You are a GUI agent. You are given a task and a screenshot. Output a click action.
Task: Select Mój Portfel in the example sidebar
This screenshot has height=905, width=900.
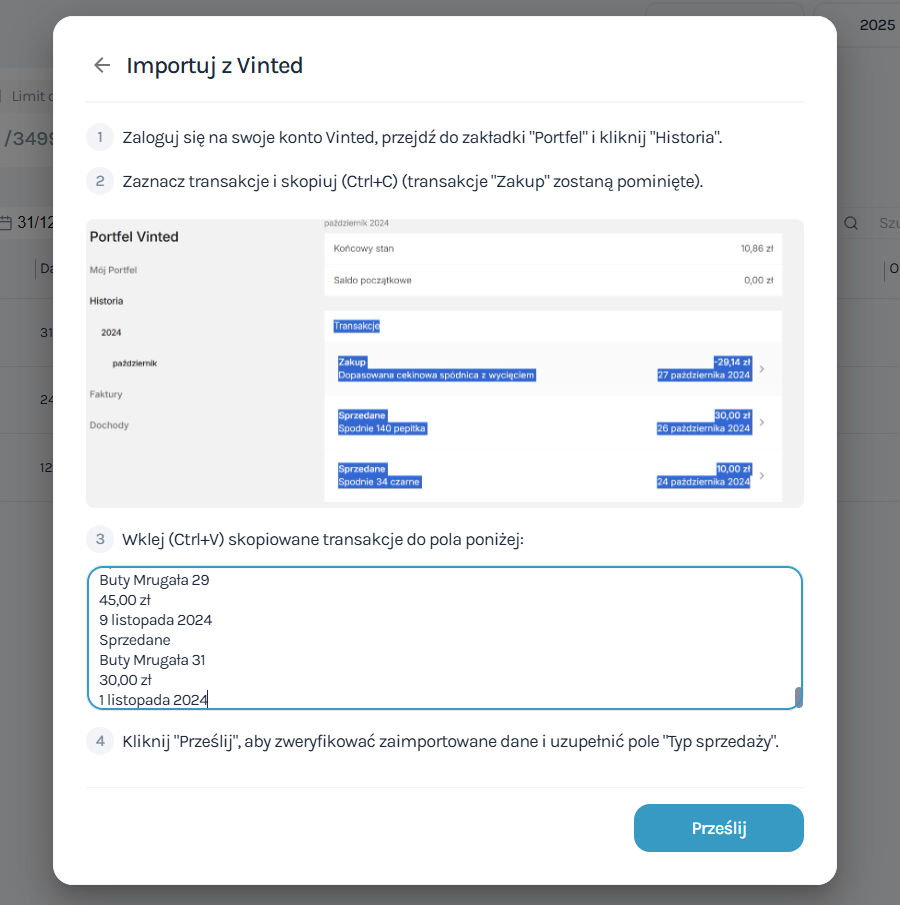(x=113, y=270)
